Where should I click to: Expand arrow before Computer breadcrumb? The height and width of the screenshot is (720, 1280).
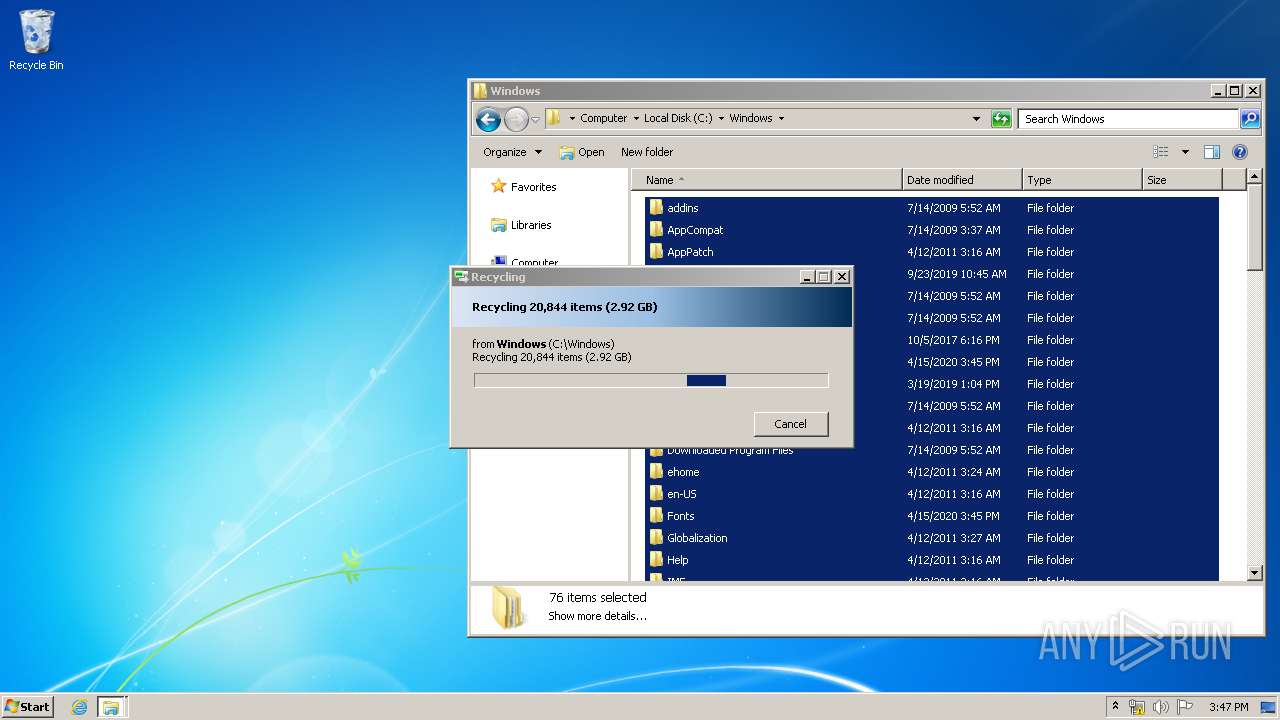coord(572,118)
